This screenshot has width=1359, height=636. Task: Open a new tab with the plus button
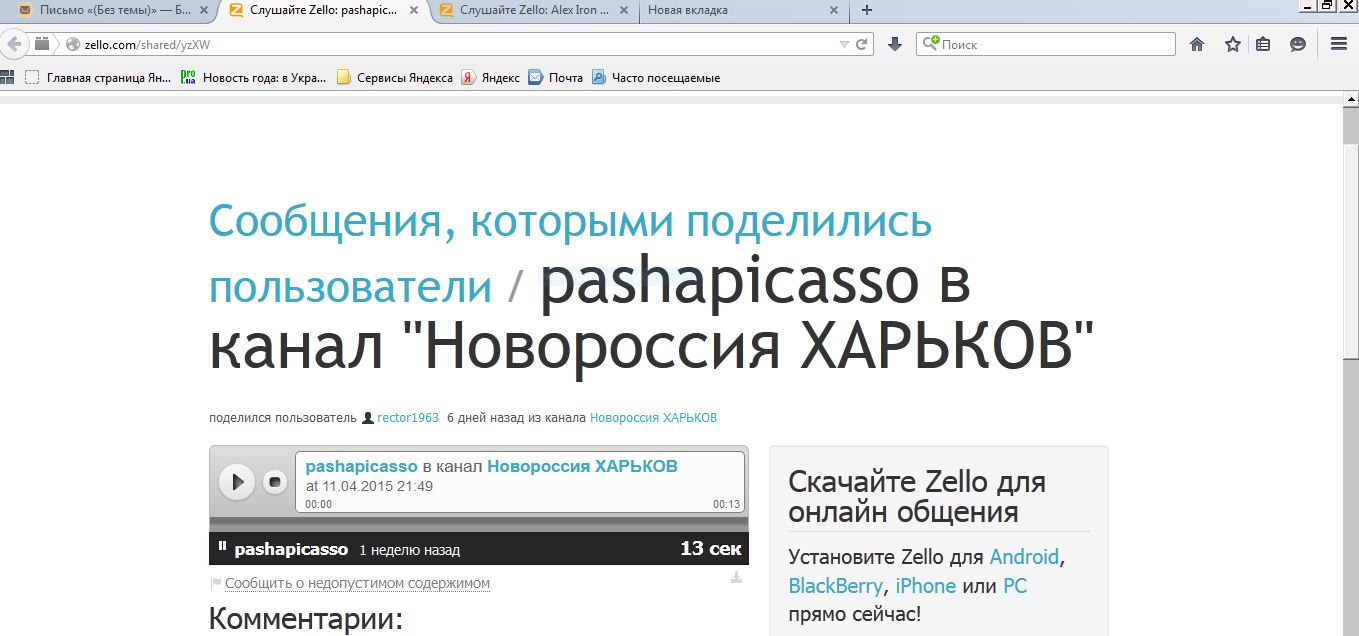867,10
